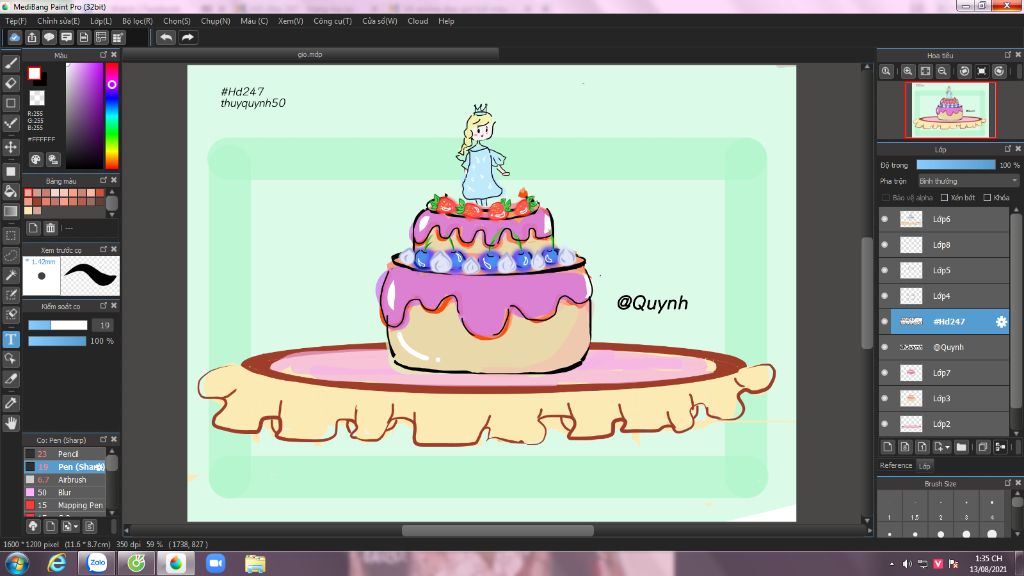Open the Pha trộn blend mode dropdown
Viewport: 1024px width, 576px height.
(968, 181)
